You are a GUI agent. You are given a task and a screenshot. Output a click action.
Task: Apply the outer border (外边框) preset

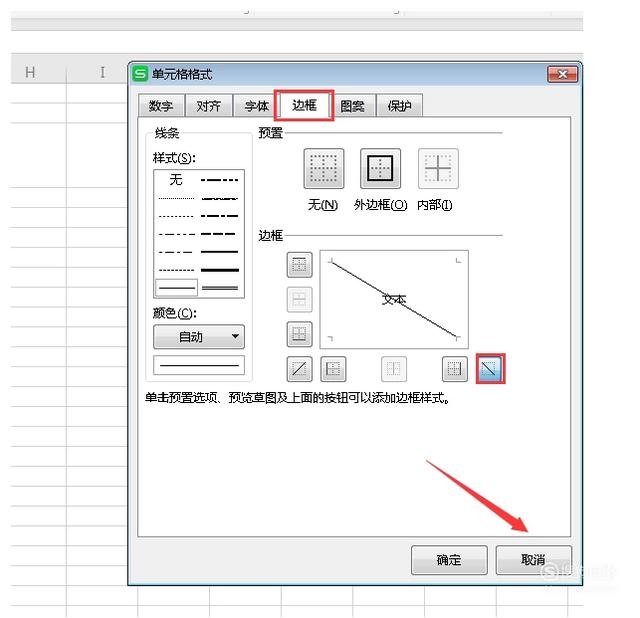coord(380,168)
